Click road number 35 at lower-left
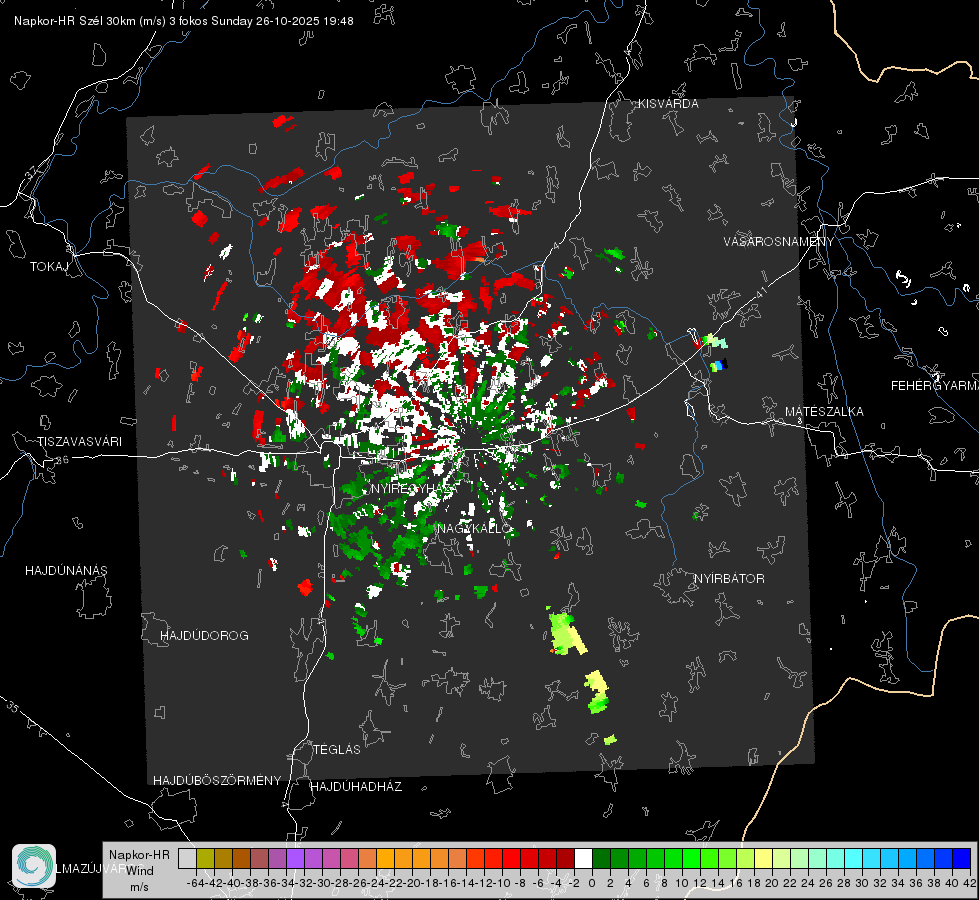 click(x=13, y=707)
